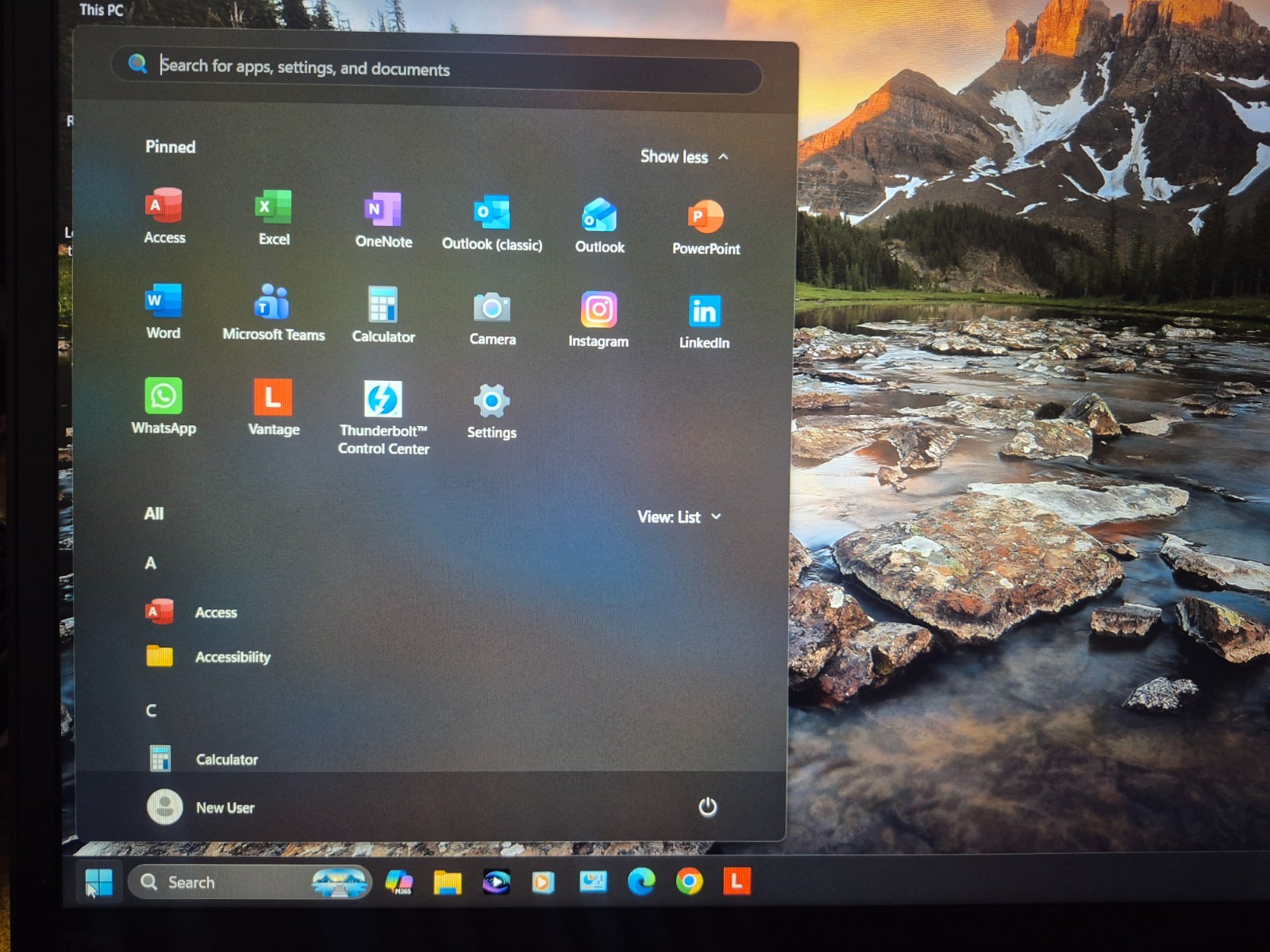The width and height of the screenshot is (1270, 952).
Task: Open the Camera app
Action: (492, 317)
